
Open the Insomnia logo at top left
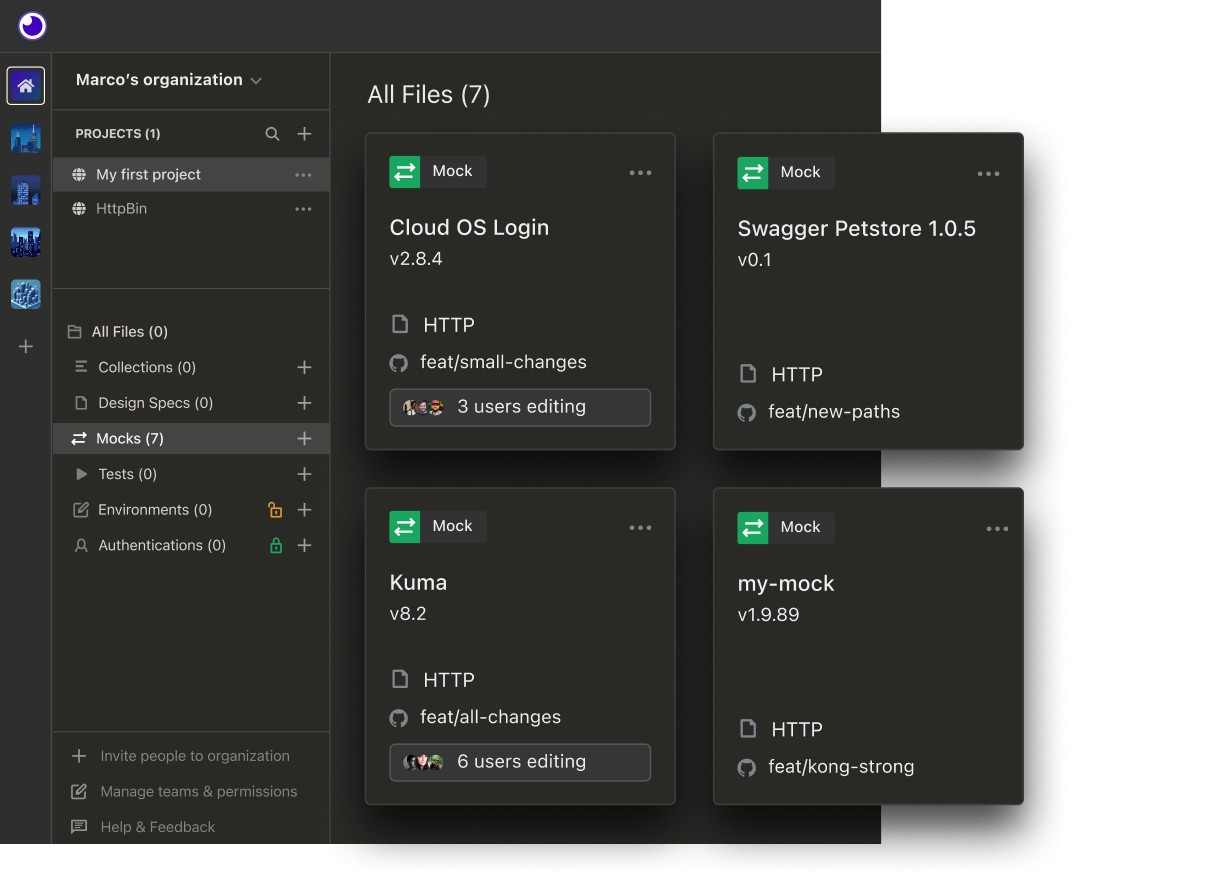(x=32, y=26)
